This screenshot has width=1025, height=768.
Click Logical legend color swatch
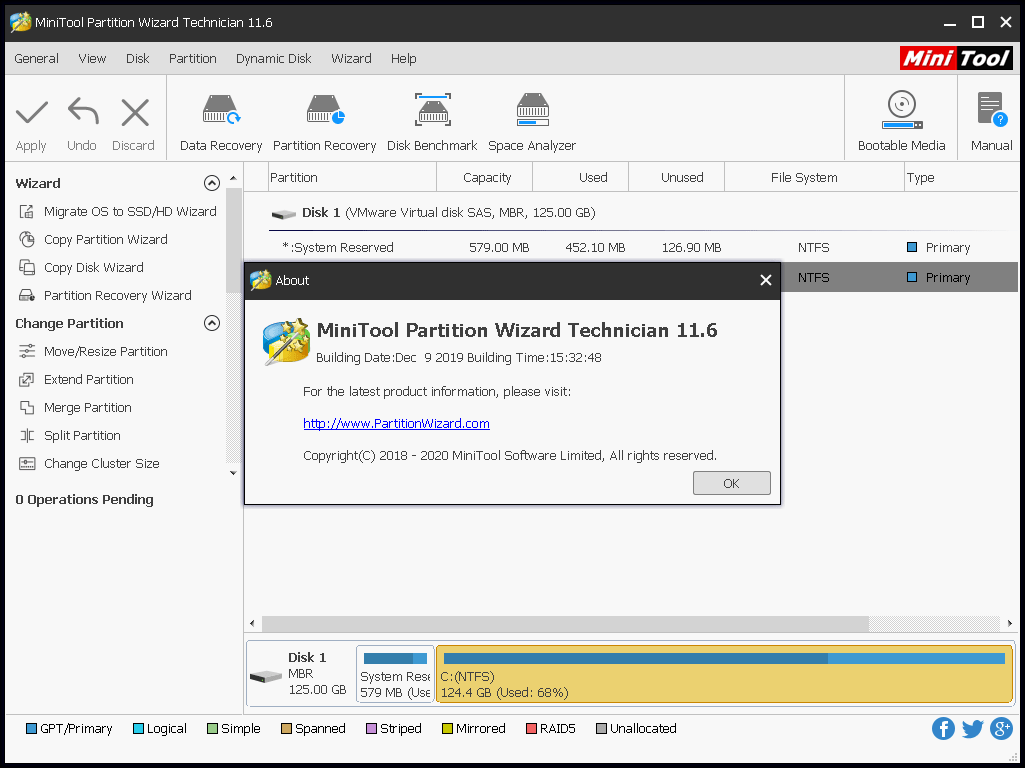click(138, 729)
